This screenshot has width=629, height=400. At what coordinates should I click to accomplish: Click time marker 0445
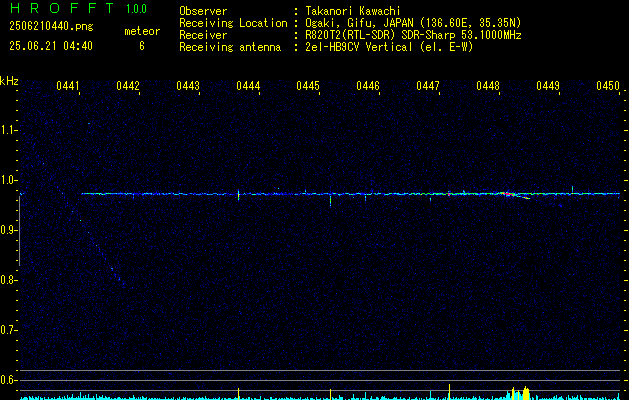[308, 86]
